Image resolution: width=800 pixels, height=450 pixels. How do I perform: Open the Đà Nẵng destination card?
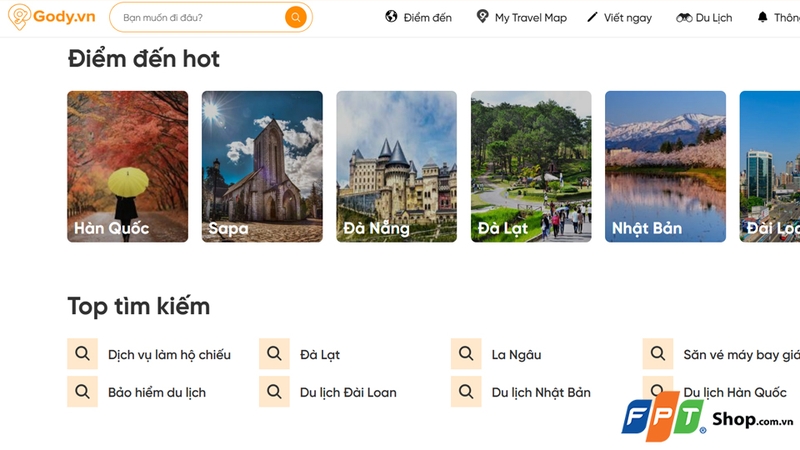[x=396, y=166]
